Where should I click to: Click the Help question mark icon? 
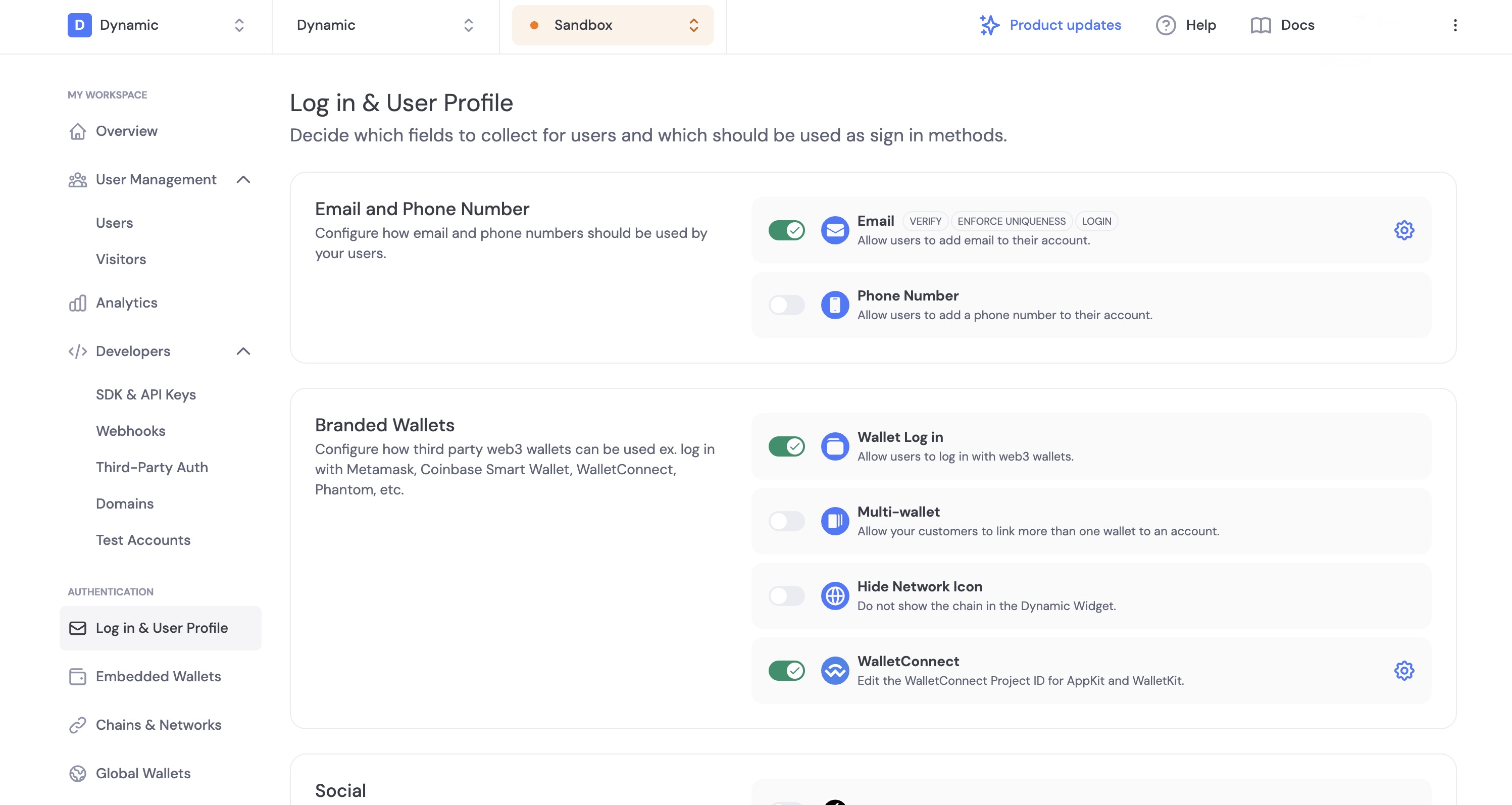[1166, 25]
